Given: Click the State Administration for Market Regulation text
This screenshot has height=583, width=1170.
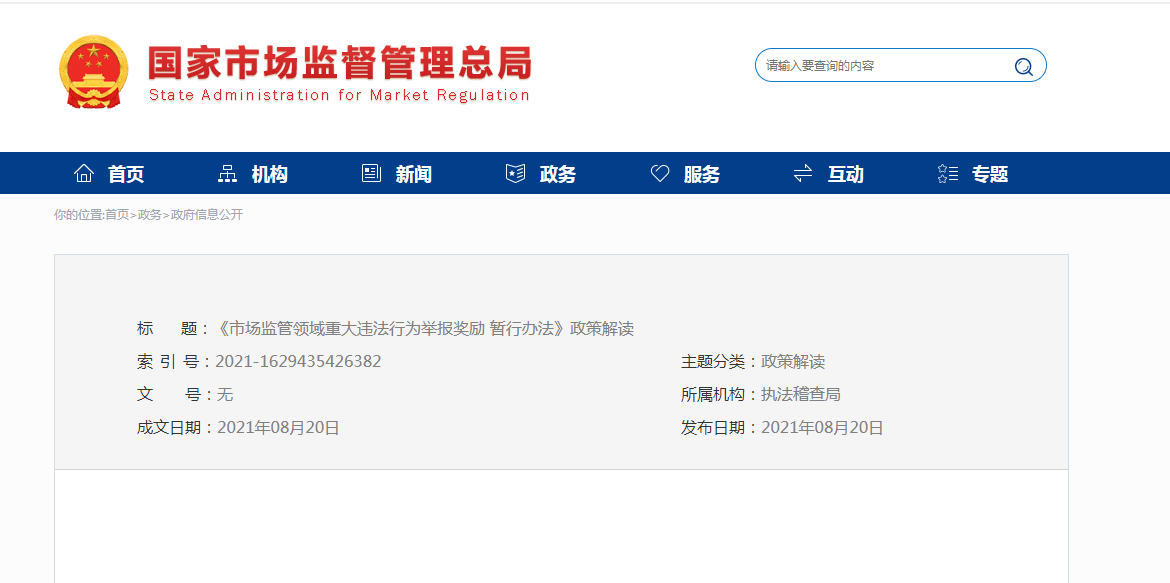Looking at the screenshot, I should 340,96.
